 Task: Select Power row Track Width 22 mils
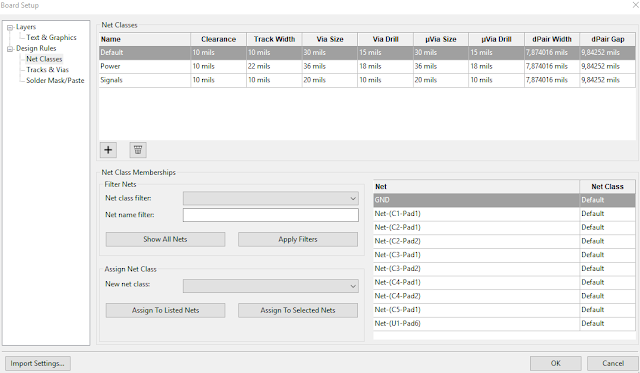click(x=274, y=67)
